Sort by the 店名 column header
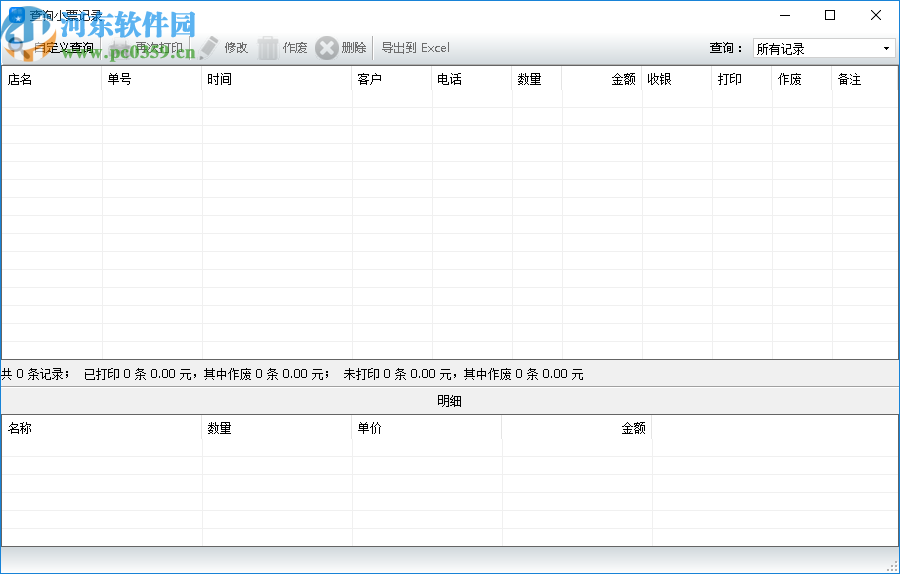Image resolution: width=900 pixels, height=574 pixels. click(52, 79)
